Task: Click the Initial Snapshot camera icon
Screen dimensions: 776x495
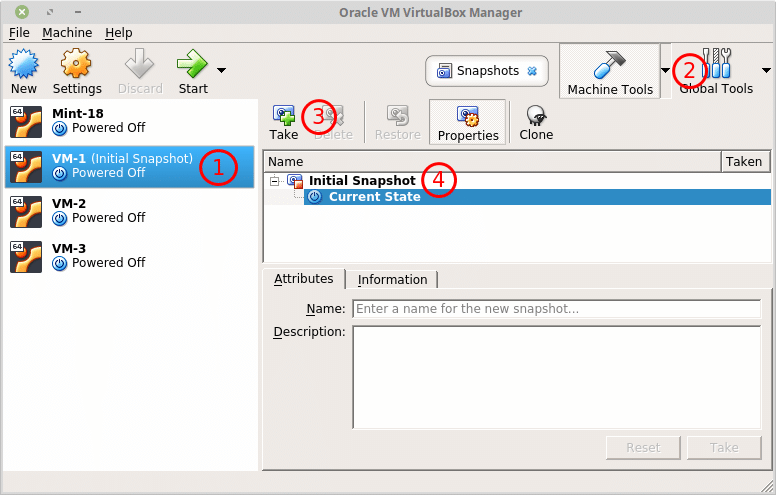Action: pos(295,181)
